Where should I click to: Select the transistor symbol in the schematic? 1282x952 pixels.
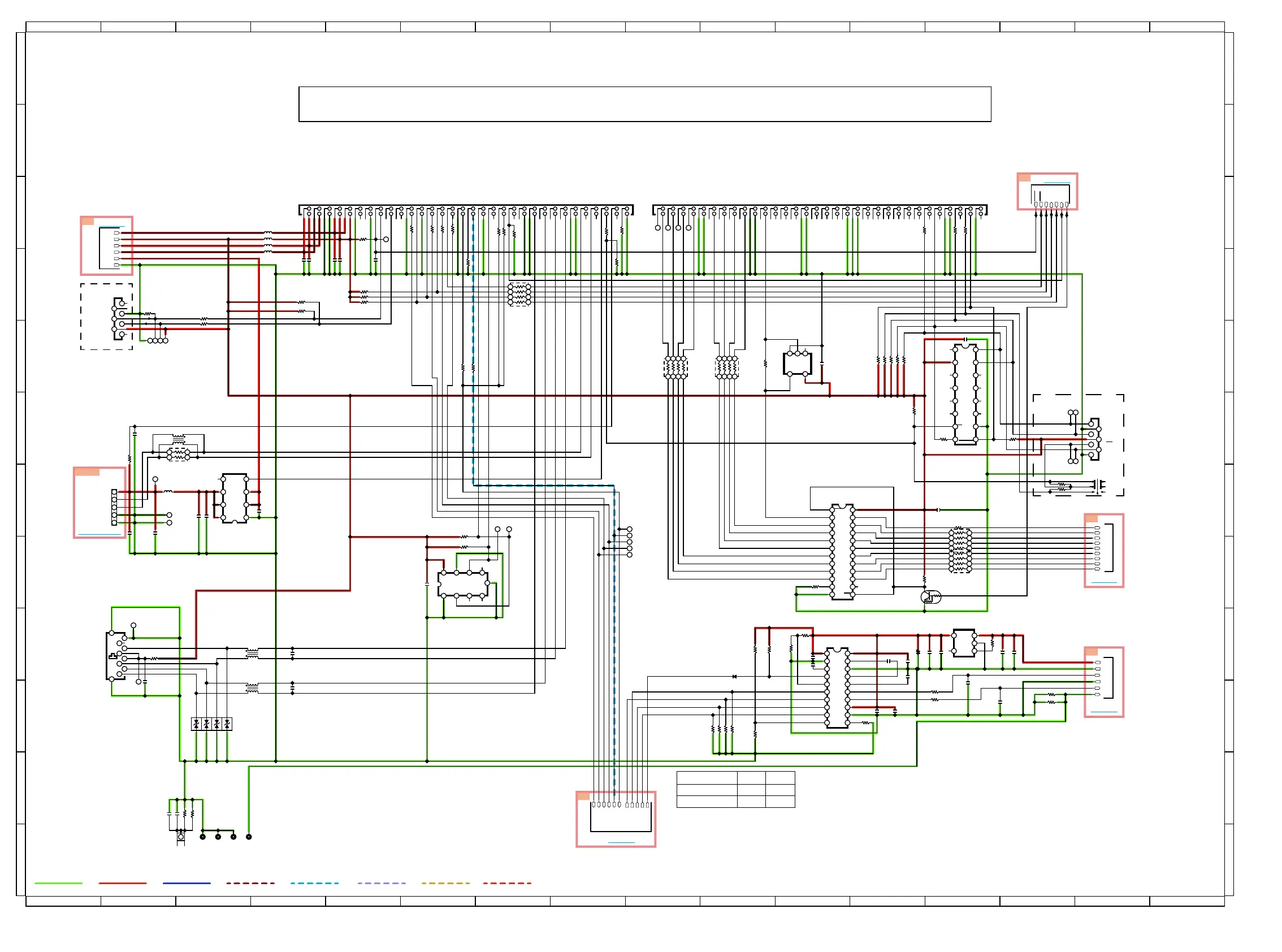tap(930, 597)
